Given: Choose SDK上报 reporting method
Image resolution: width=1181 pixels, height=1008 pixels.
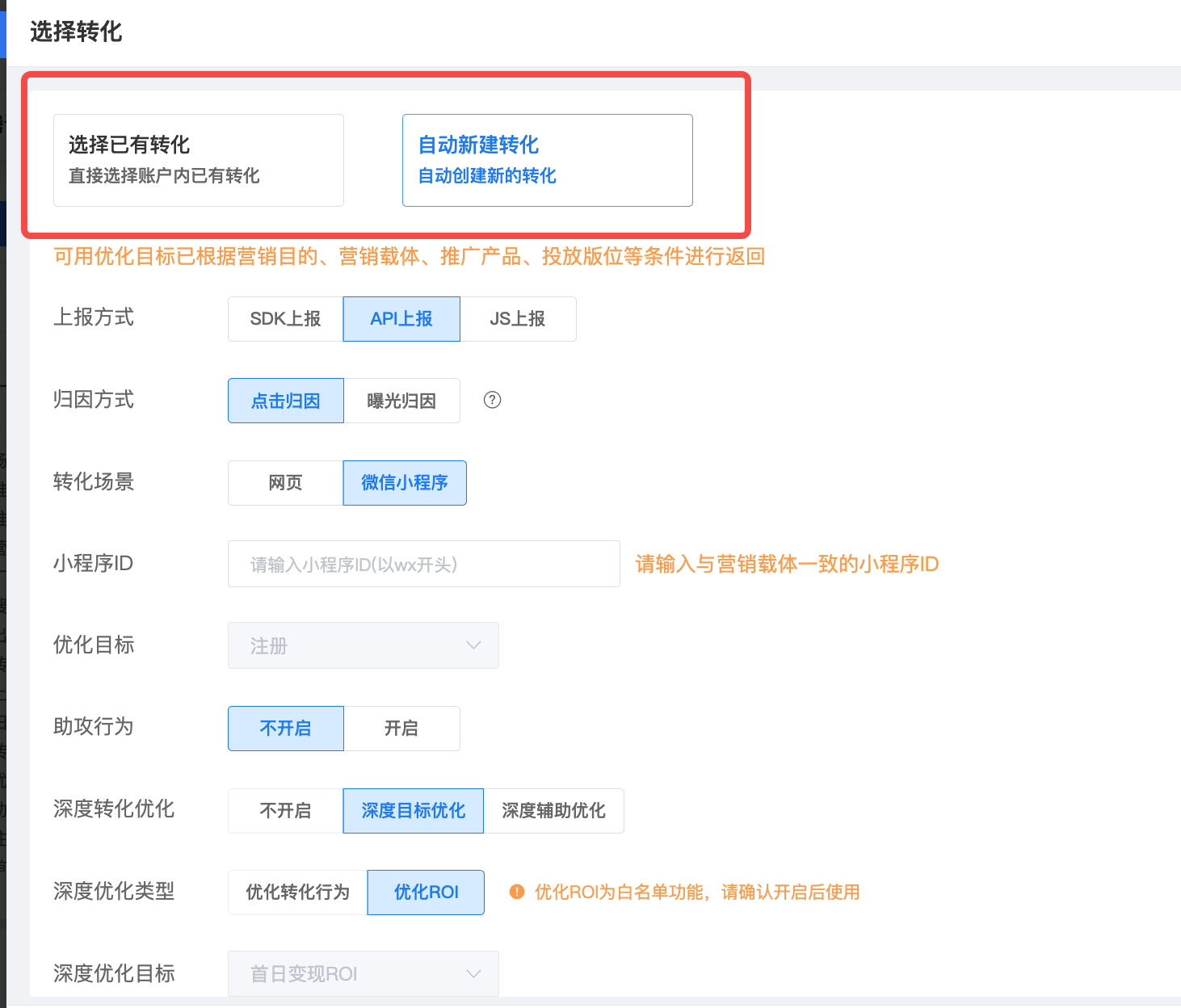Looking at the screenshot, I should click(x=286, y=319).
